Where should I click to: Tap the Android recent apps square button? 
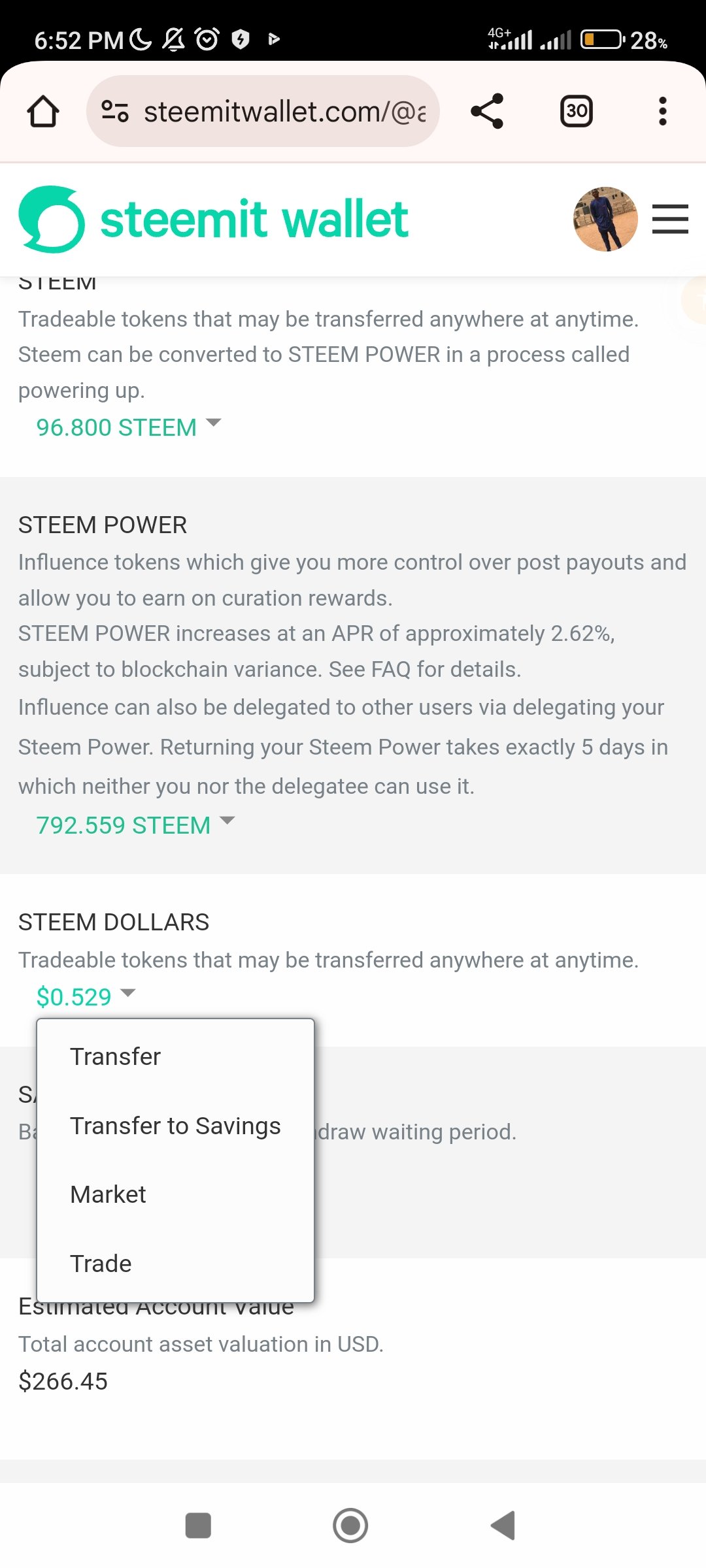198,1526
